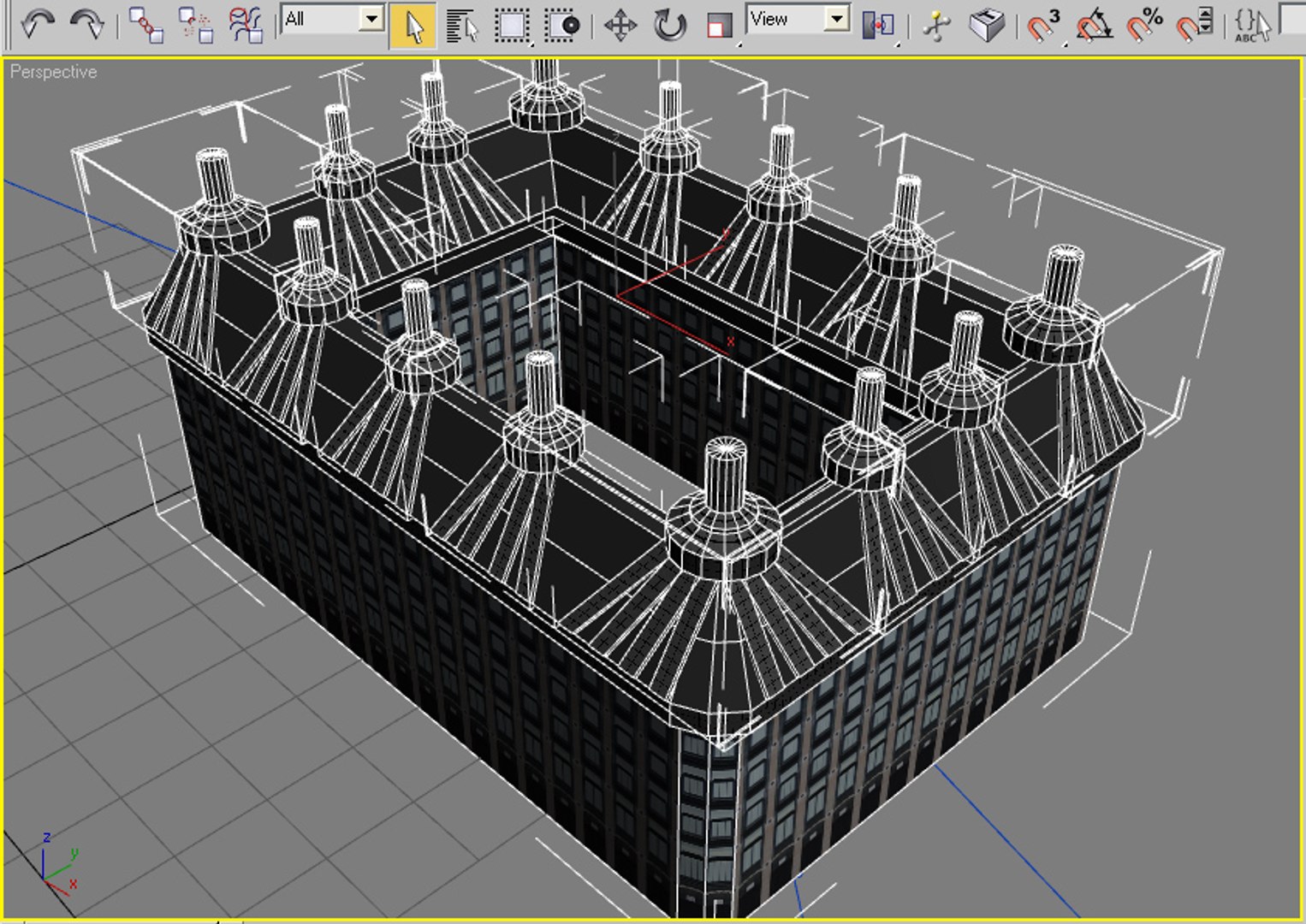
Task: Activate the Select and Rotate tool
Action: pos(670,25)
